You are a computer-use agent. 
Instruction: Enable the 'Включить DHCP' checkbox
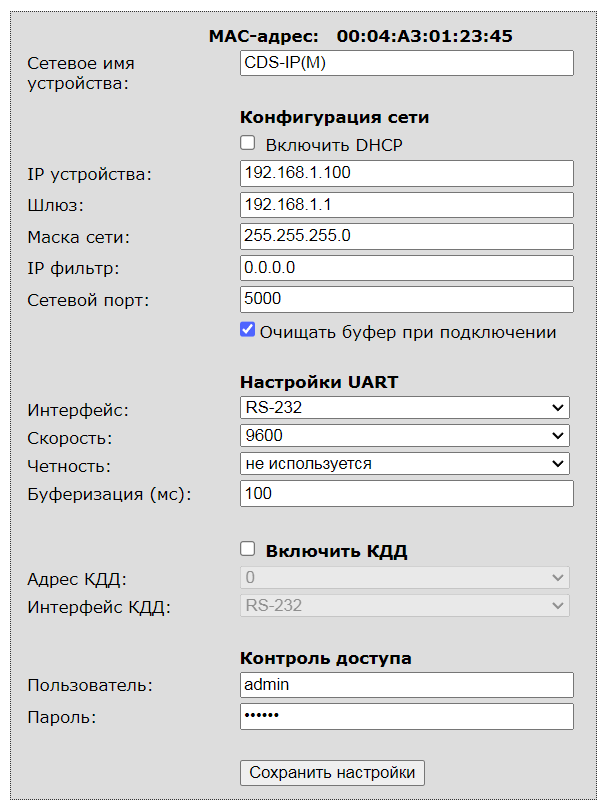(x=248, y=144)
